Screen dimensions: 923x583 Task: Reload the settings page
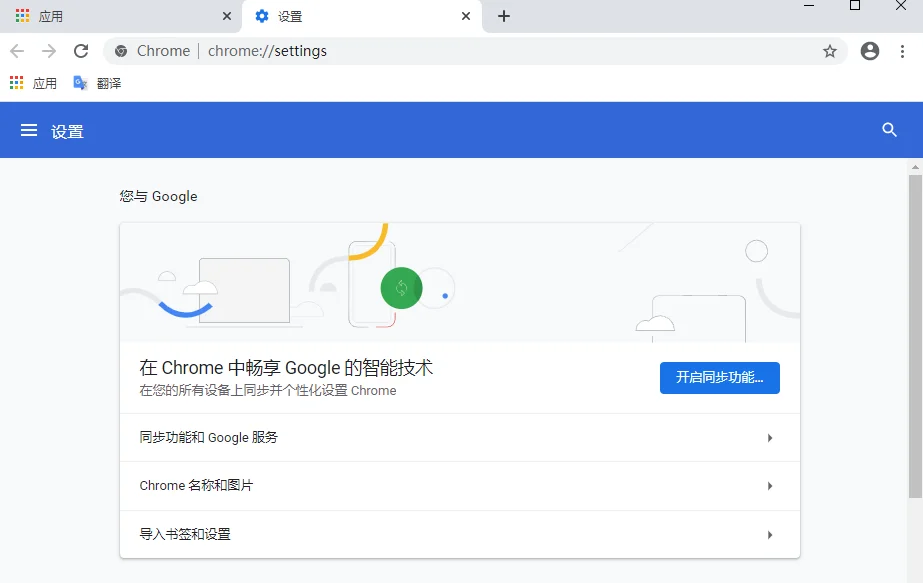tap(81, 51)
